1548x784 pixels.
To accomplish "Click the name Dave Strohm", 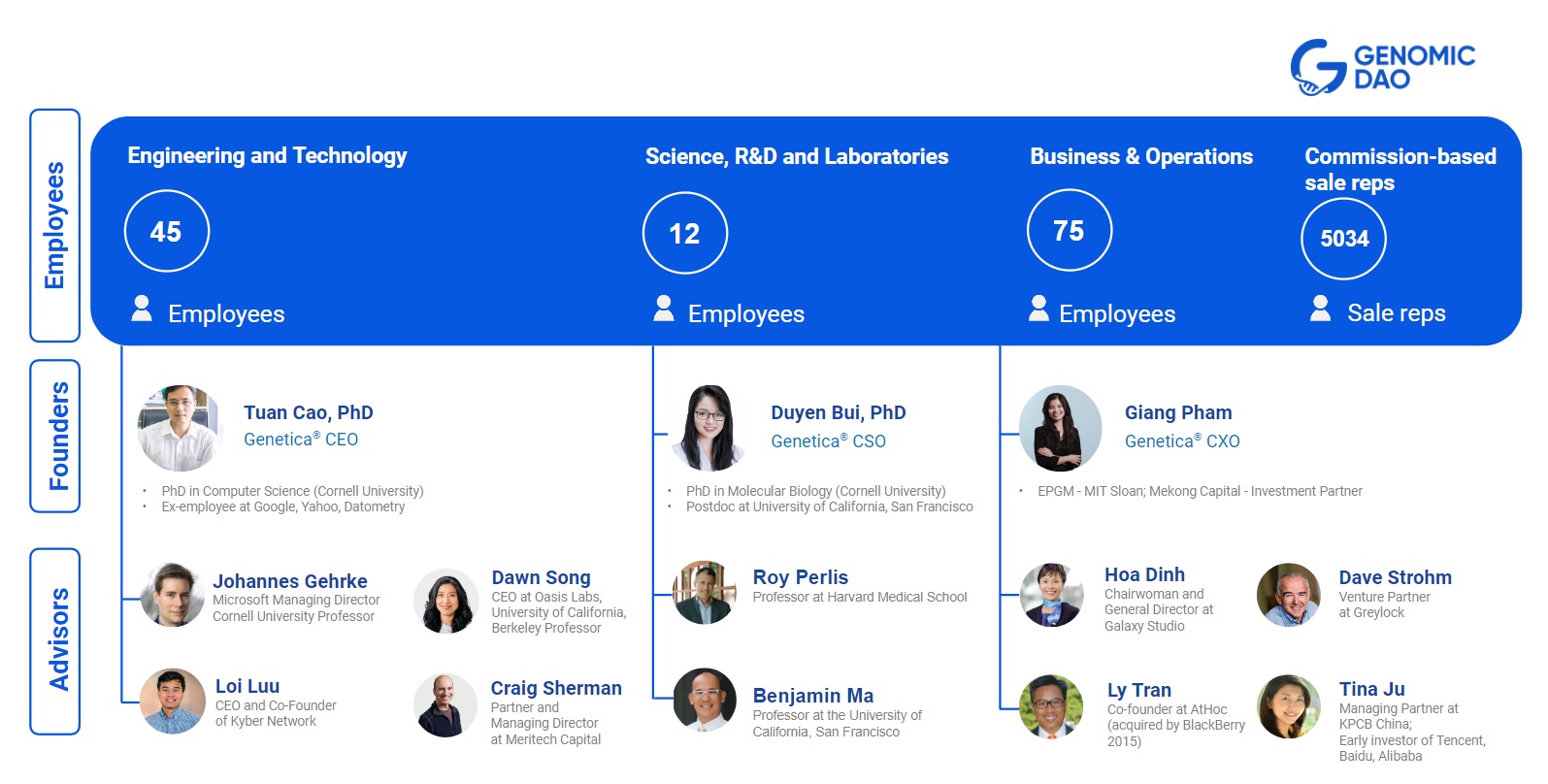I will (1396, 577).
